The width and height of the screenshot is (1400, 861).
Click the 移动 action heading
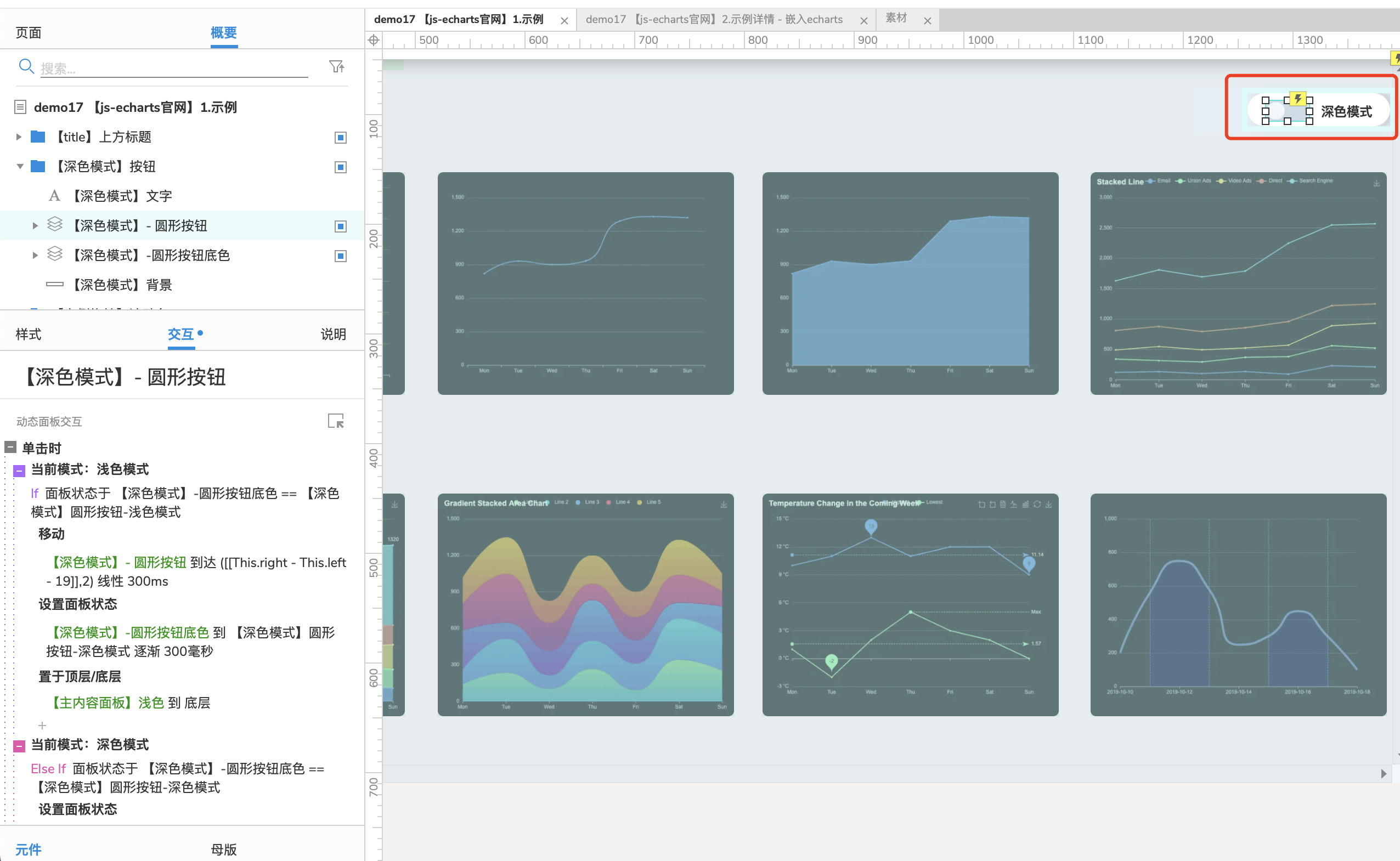[x=51, y=534]
